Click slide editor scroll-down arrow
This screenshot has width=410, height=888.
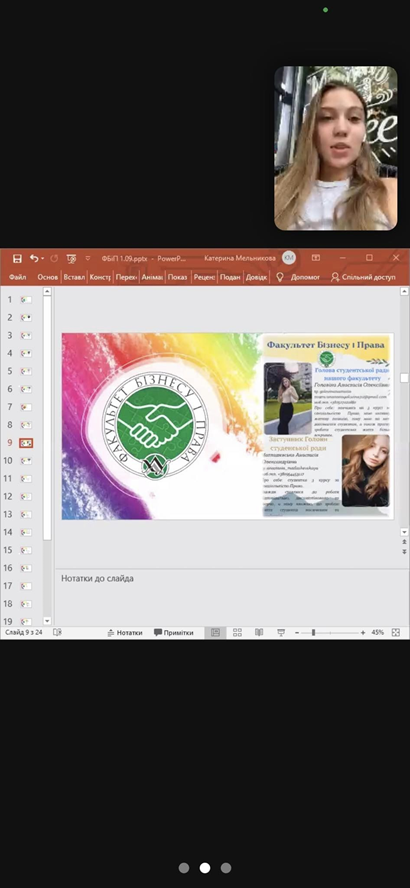[x=404, y=532]
